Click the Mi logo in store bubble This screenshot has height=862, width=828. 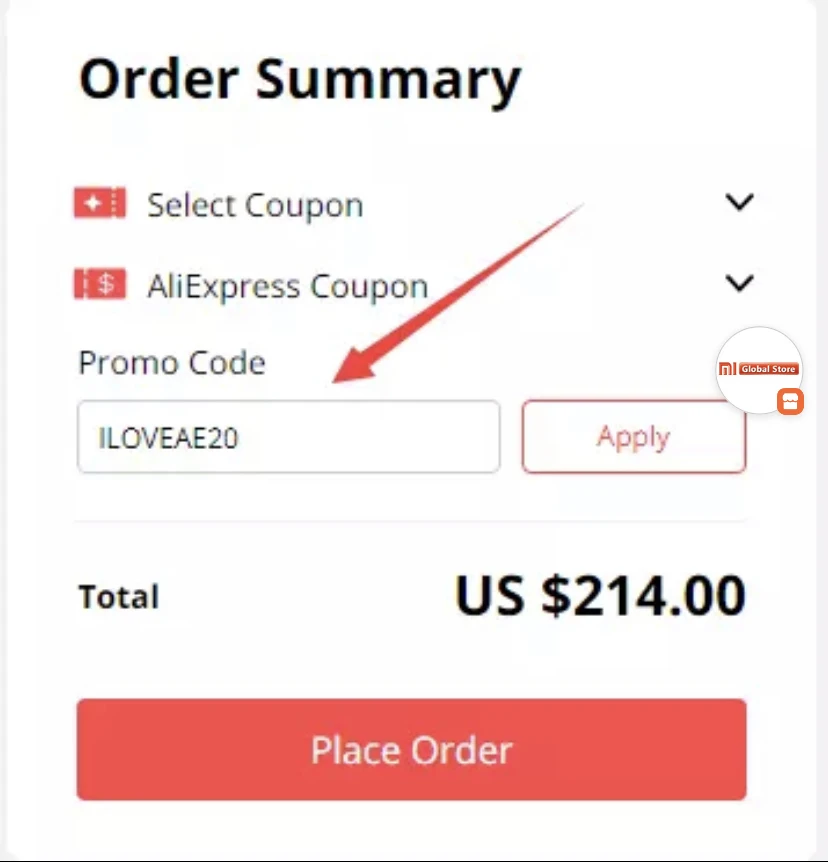tap(727, 369)
